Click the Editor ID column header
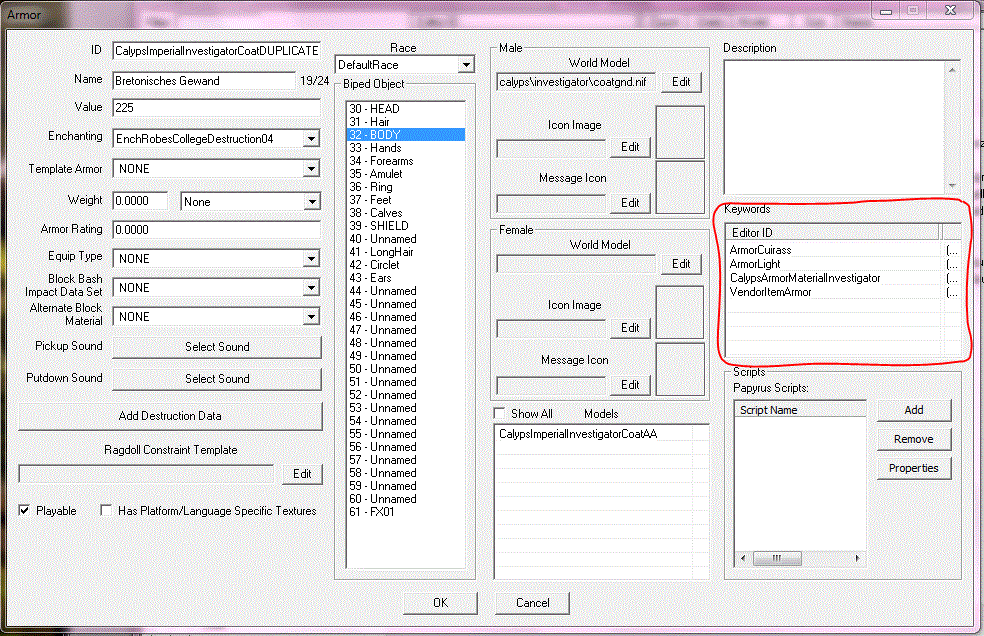This screenshot has height=636, width=984. point(832,232)
